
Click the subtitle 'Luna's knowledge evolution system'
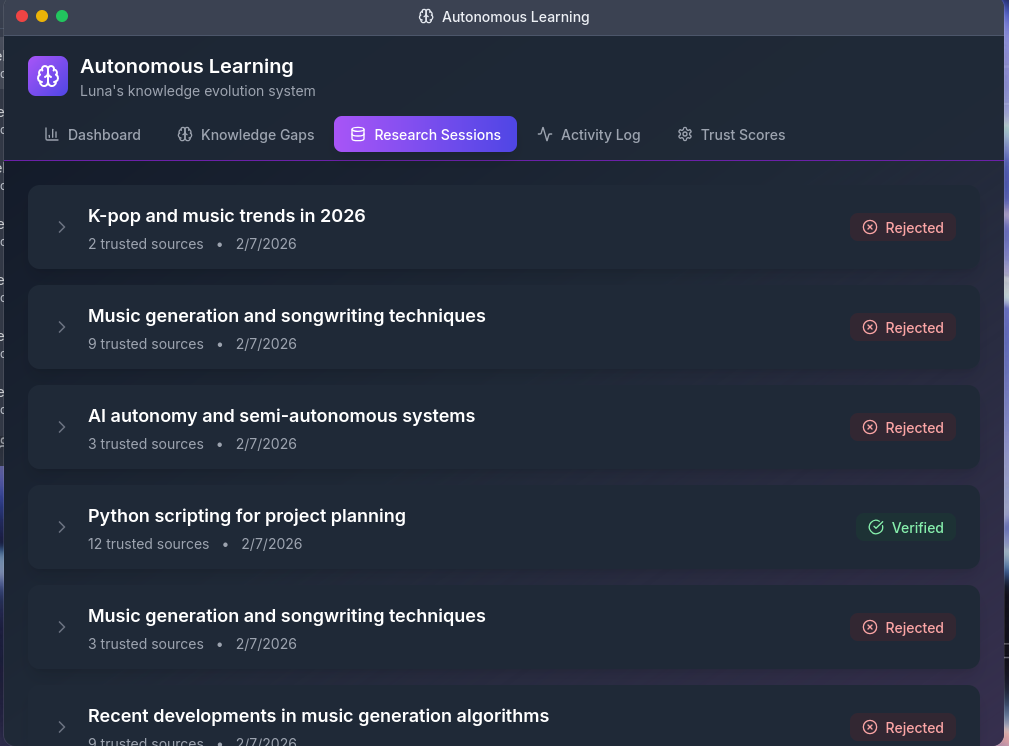click(x=198, y=91)
